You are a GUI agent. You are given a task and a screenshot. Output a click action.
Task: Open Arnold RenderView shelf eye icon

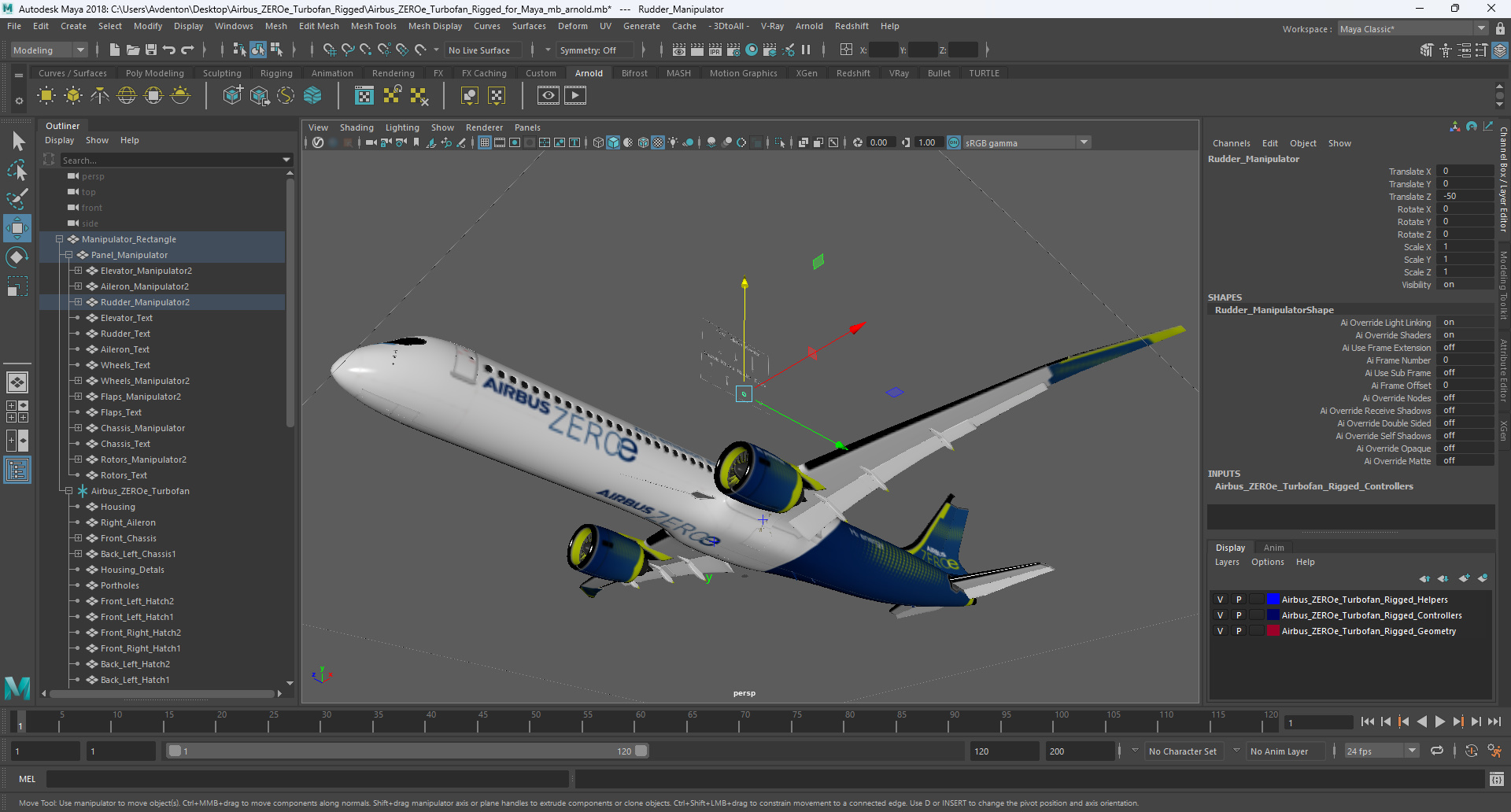[x=549, y=96]
